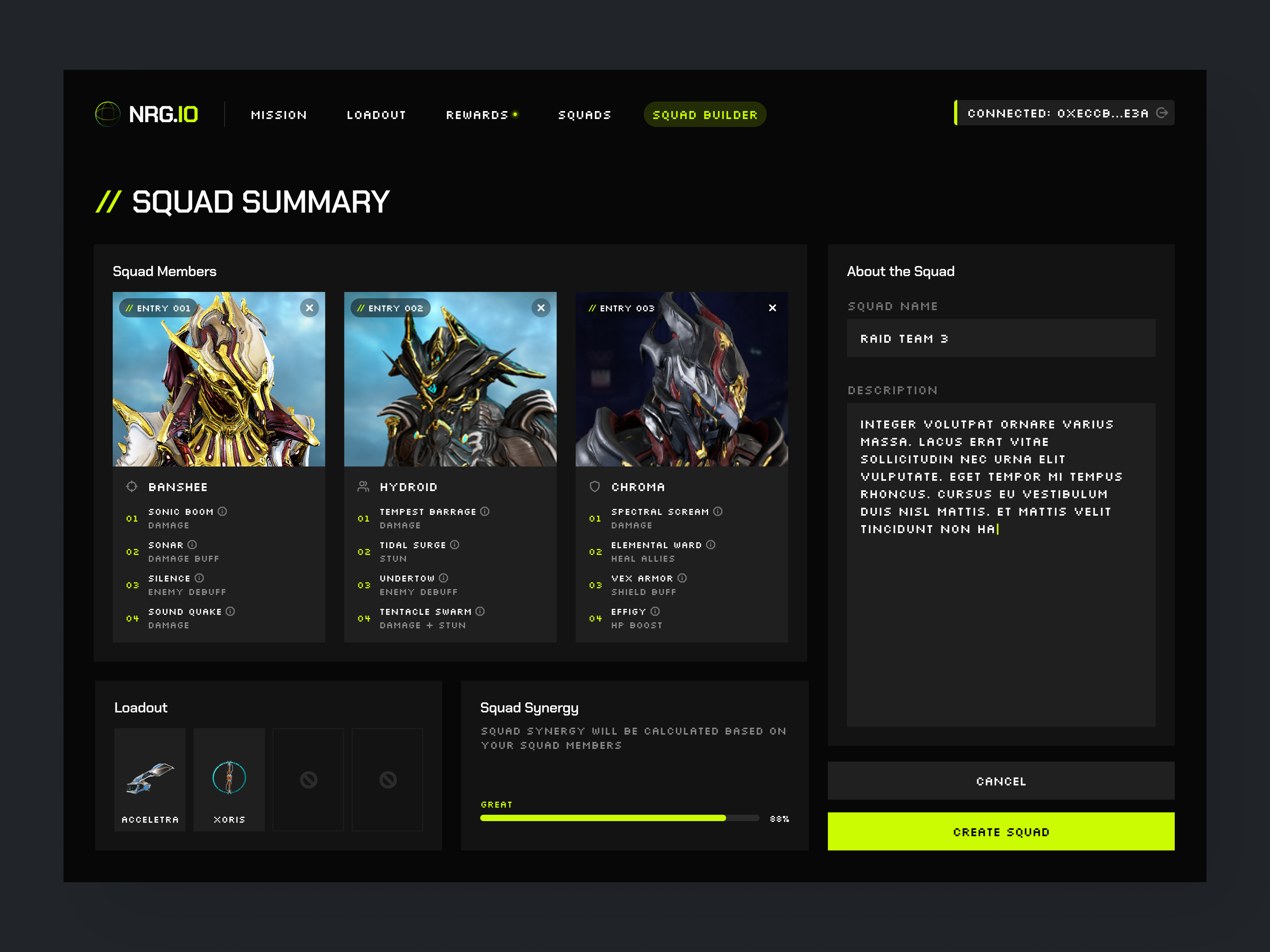The width and height of the screenshot is (1270, 952).
Task: Open the Effigy ability info icon
Action: point(655,611)
